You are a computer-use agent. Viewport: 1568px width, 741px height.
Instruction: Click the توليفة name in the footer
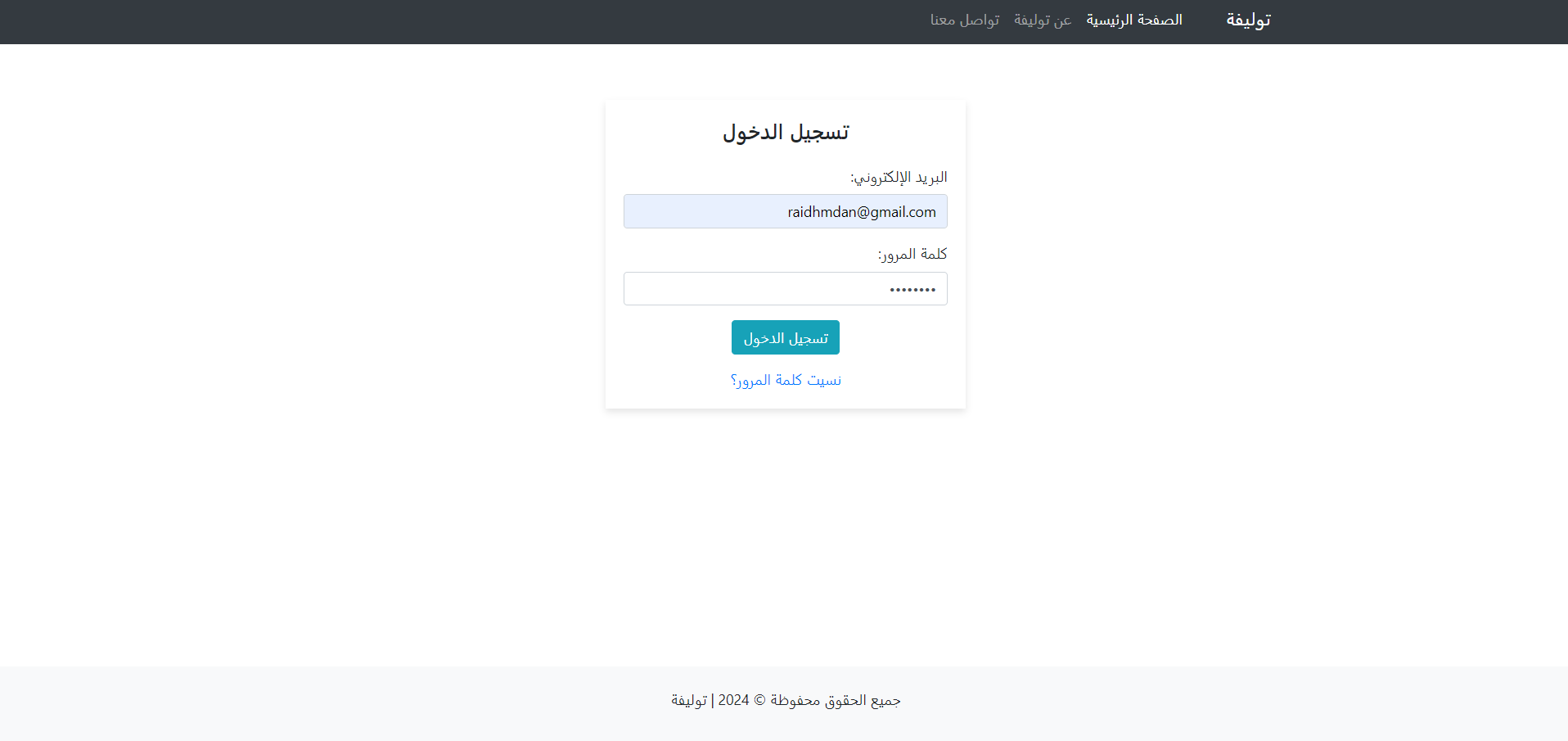click(688, 701)
